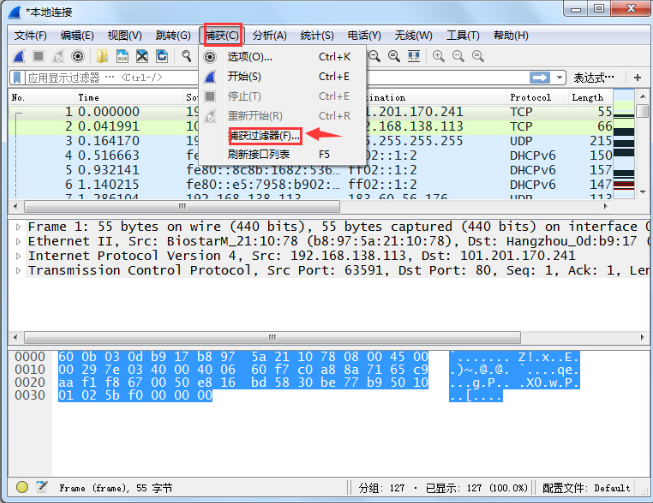The image size is (653, 503).
Task: Select DHCPv6 packet with length 150
Action: click(310, 155)
